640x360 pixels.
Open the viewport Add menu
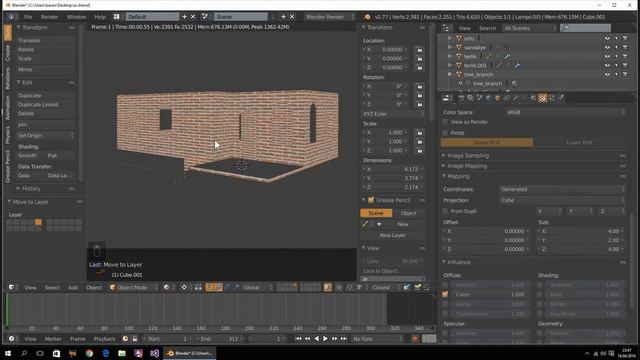click(73, 287)
